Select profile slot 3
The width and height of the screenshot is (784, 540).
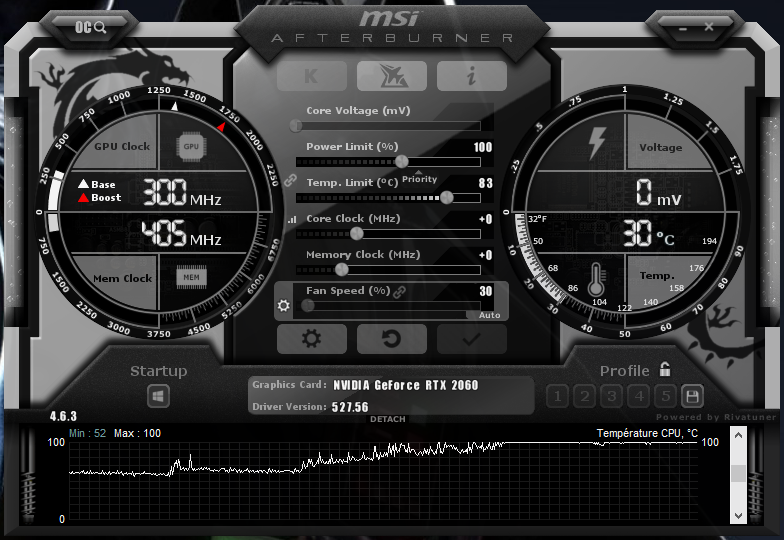[x=612, y=396]
